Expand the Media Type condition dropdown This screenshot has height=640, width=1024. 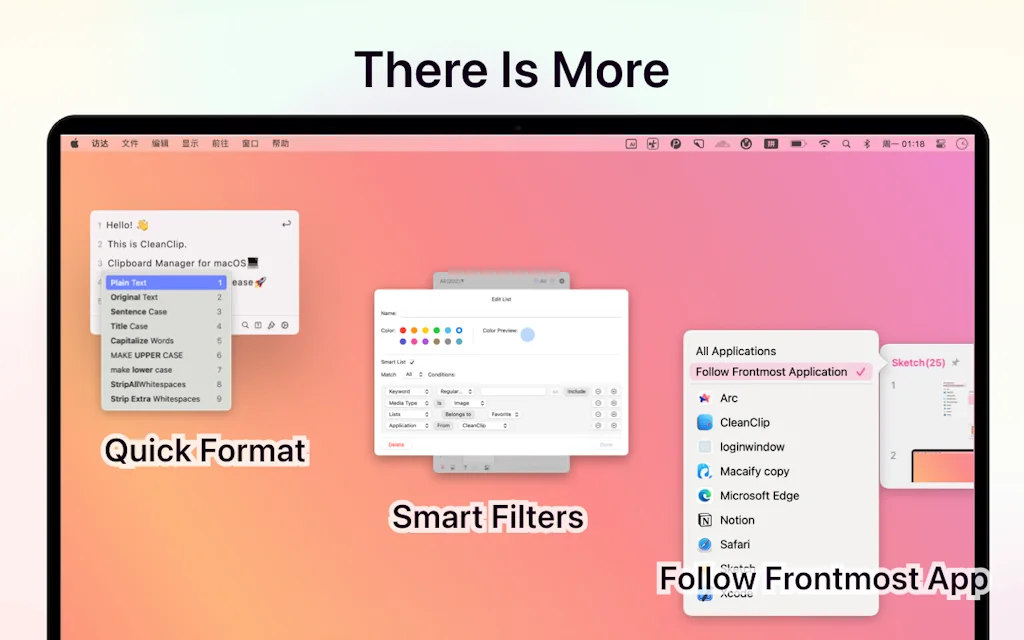[x=407, y=403]
